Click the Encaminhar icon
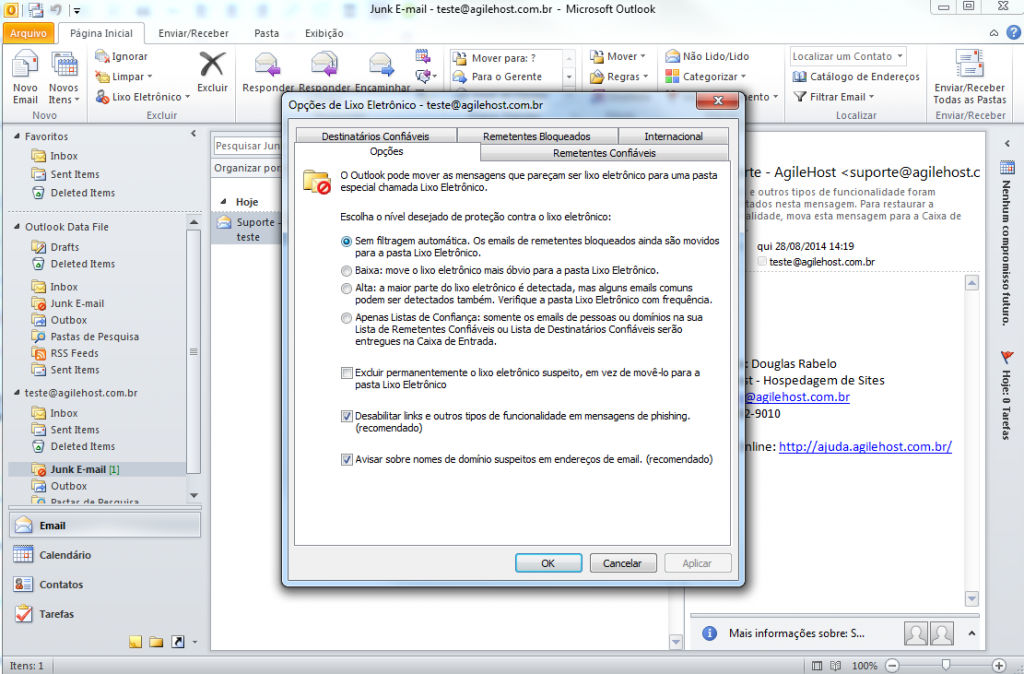The height and width of the screenshot is (674, 1024). tap(381, 65)
